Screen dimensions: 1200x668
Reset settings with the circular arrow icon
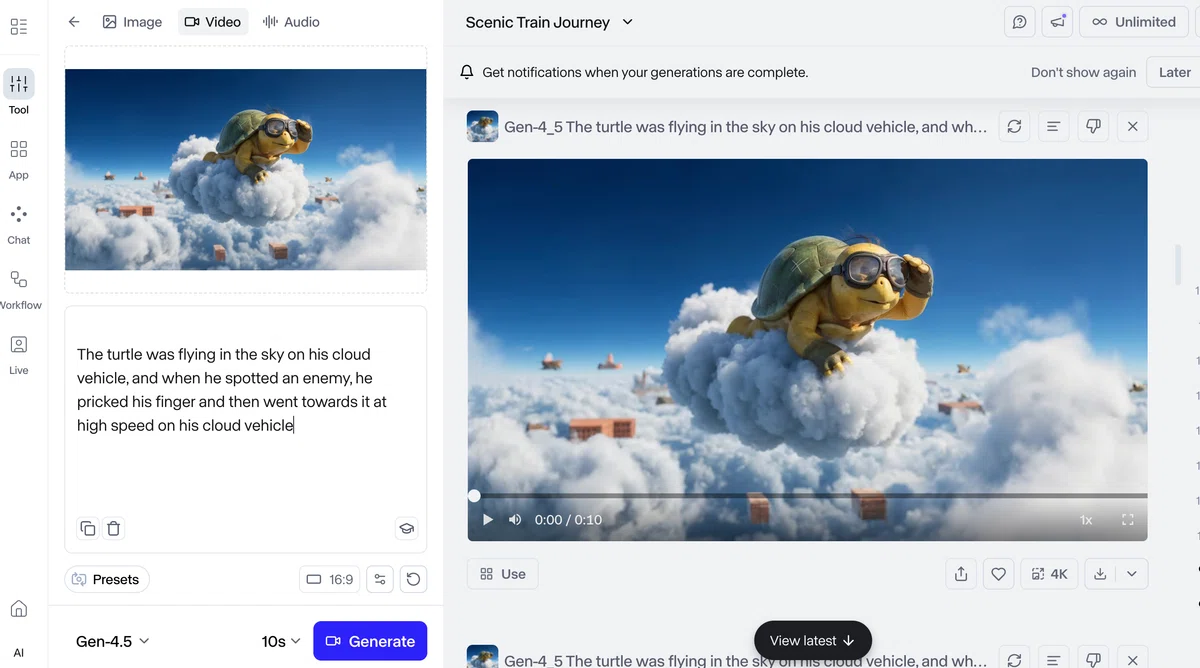click(413, 579)
